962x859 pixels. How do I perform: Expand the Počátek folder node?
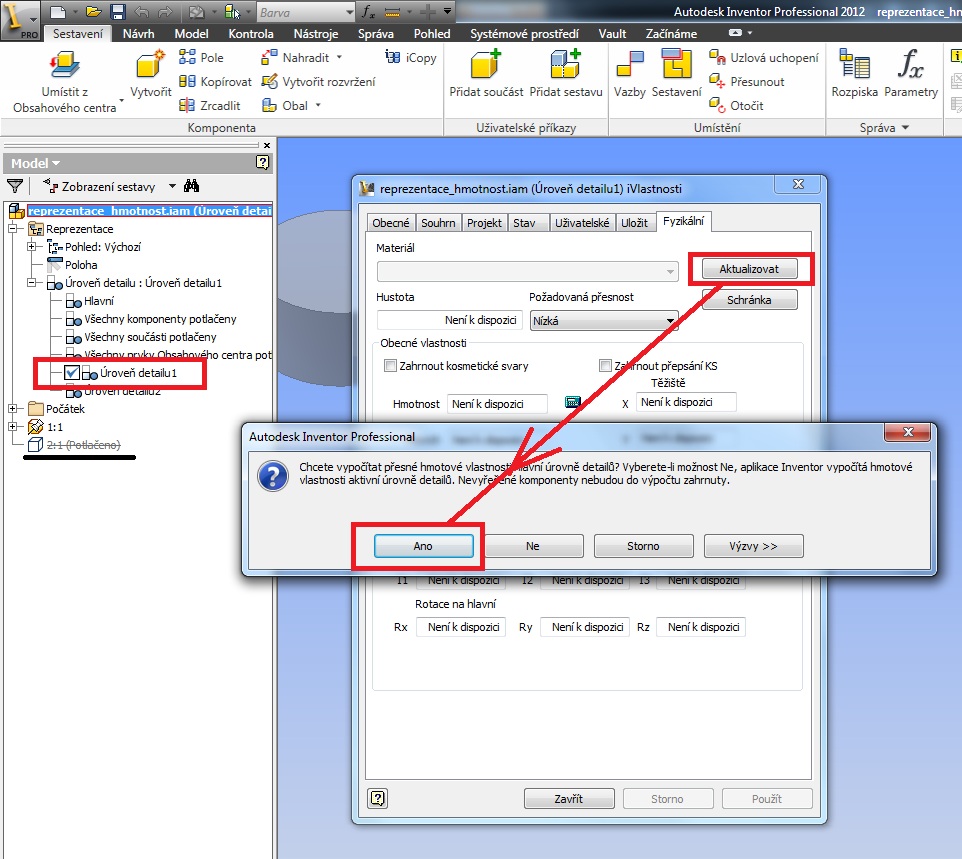(x=13, y=409)
